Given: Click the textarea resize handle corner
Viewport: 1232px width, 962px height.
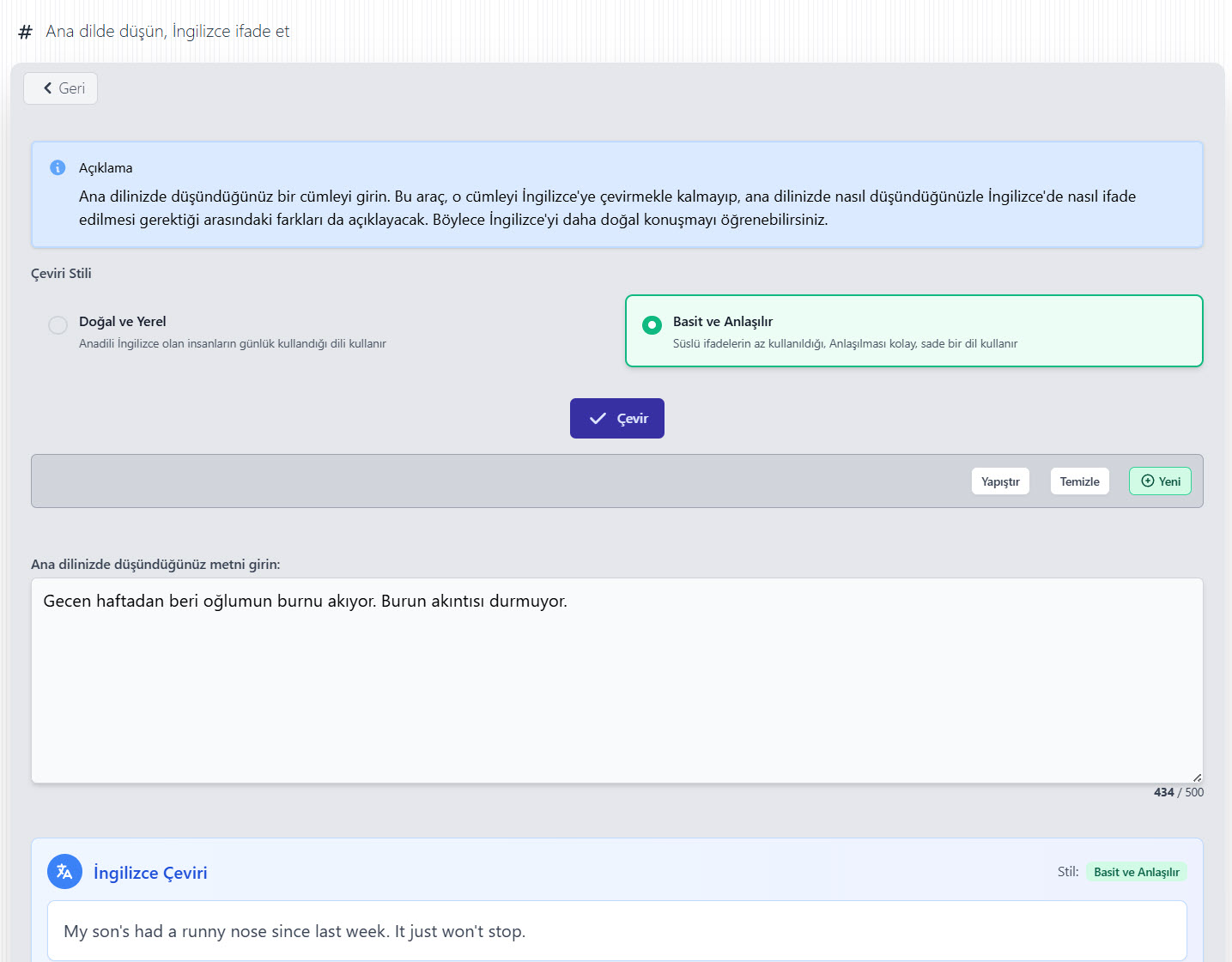Looking at the screenshot, I should pos(1197,777).
